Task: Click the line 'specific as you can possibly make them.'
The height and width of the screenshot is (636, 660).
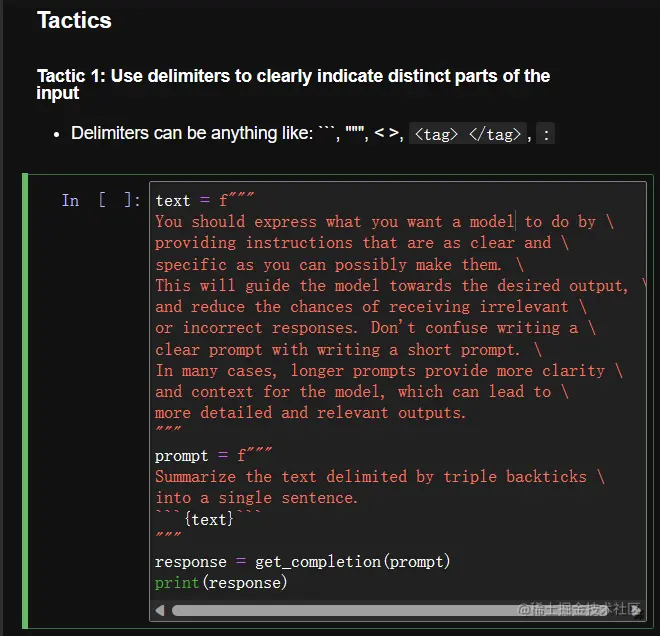Action: click(339, 264)
